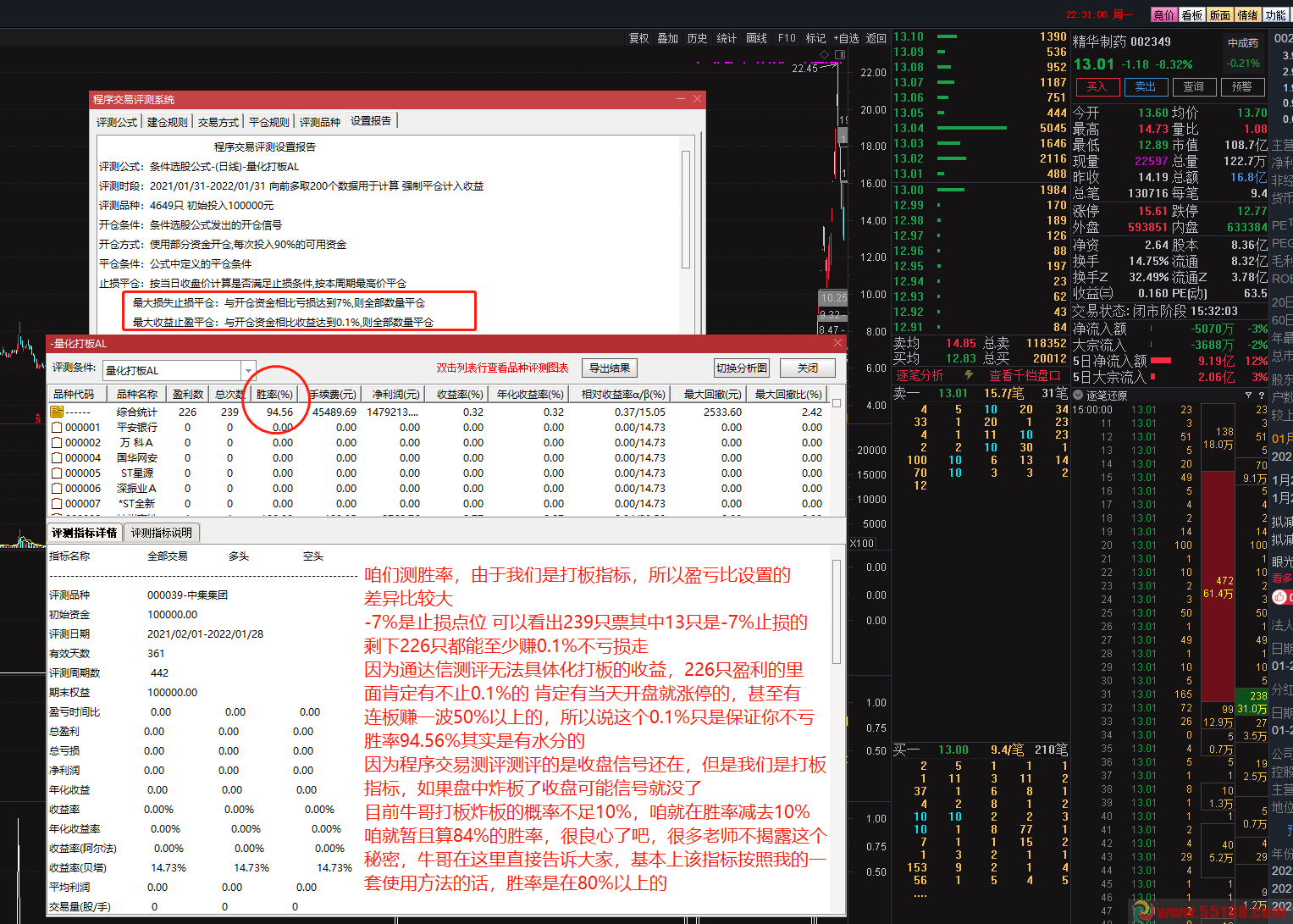Screen dimensions: 1293x924
Task: Select the 画线 drawing tool icon
Action: point(756,38)
